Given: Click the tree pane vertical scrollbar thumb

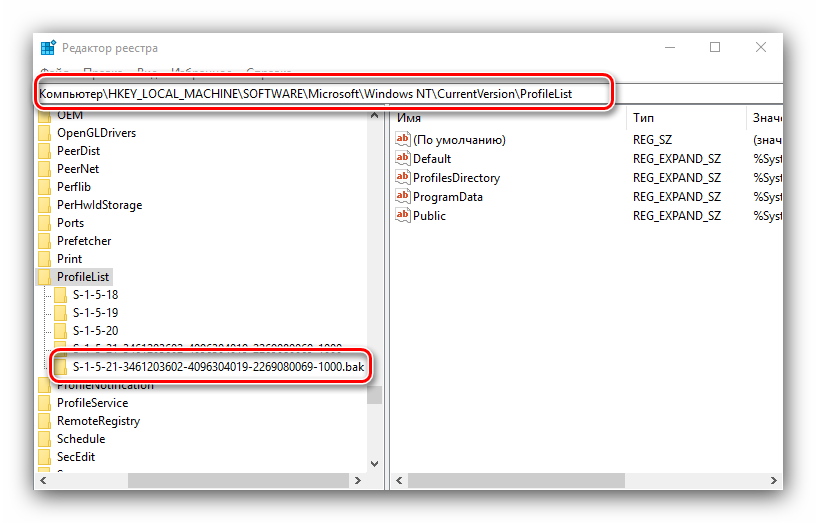Looking at the screenshot, I should click(x=374, y=395).
